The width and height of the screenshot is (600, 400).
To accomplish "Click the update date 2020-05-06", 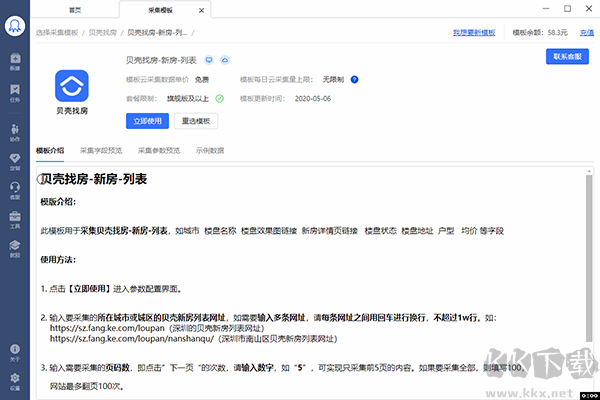I will pos(313,99).
